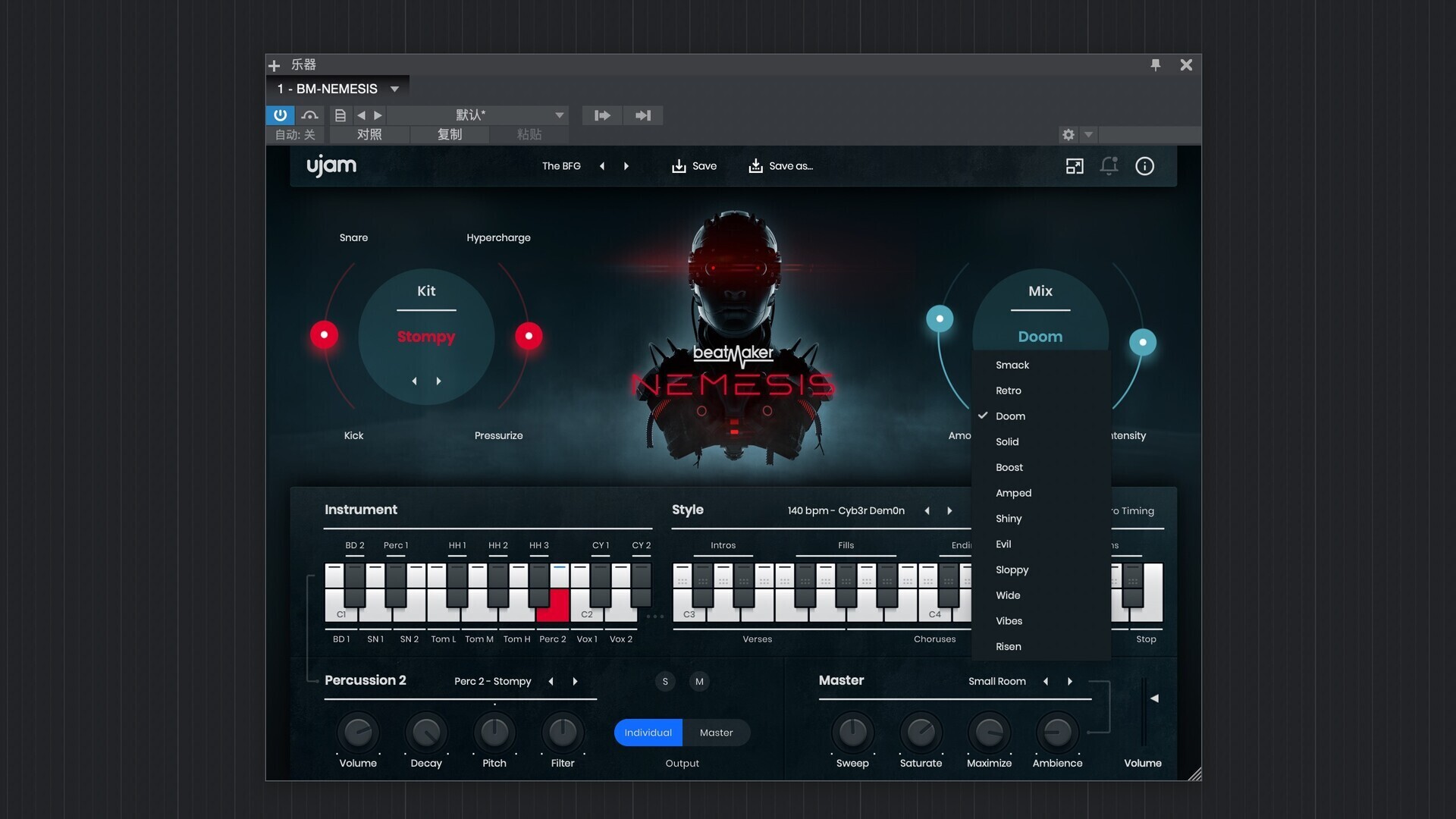Click the Percussion 2 Decay knob
The width and height of the screenshot is (1456, 819).
tap(426, 732)
